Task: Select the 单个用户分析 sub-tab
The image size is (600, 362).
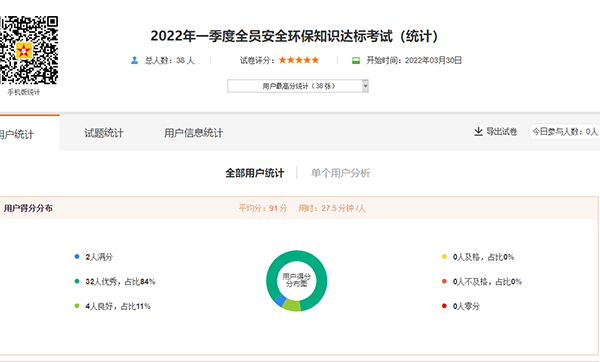Action: pos(341,173)
